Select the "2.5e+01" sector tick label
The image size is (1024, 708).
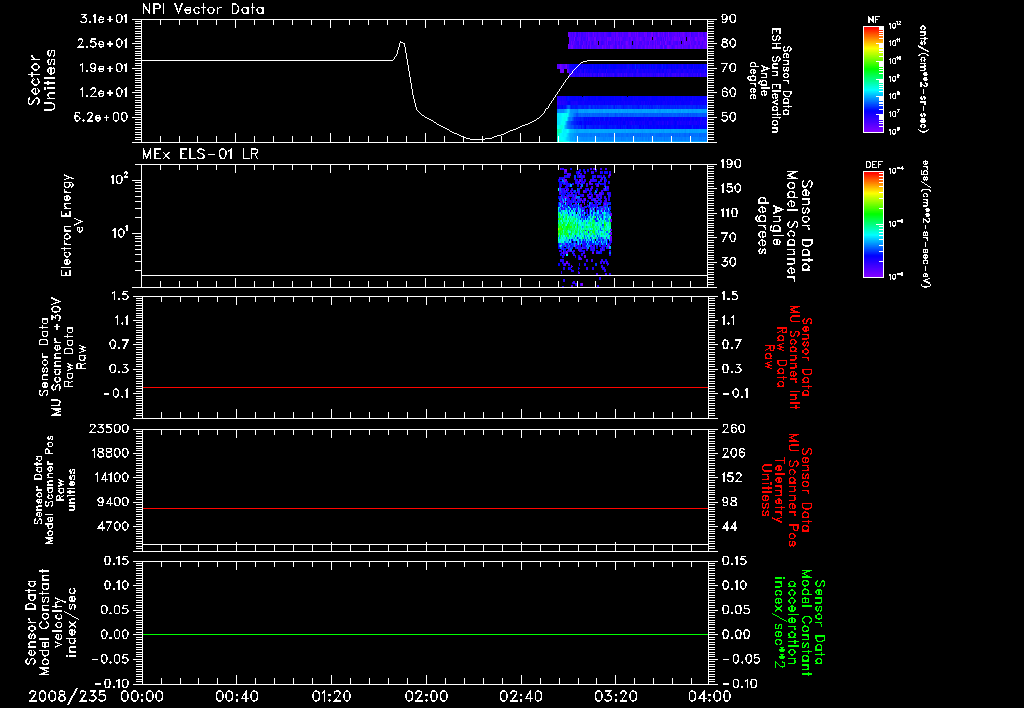(x=103, y=43)
